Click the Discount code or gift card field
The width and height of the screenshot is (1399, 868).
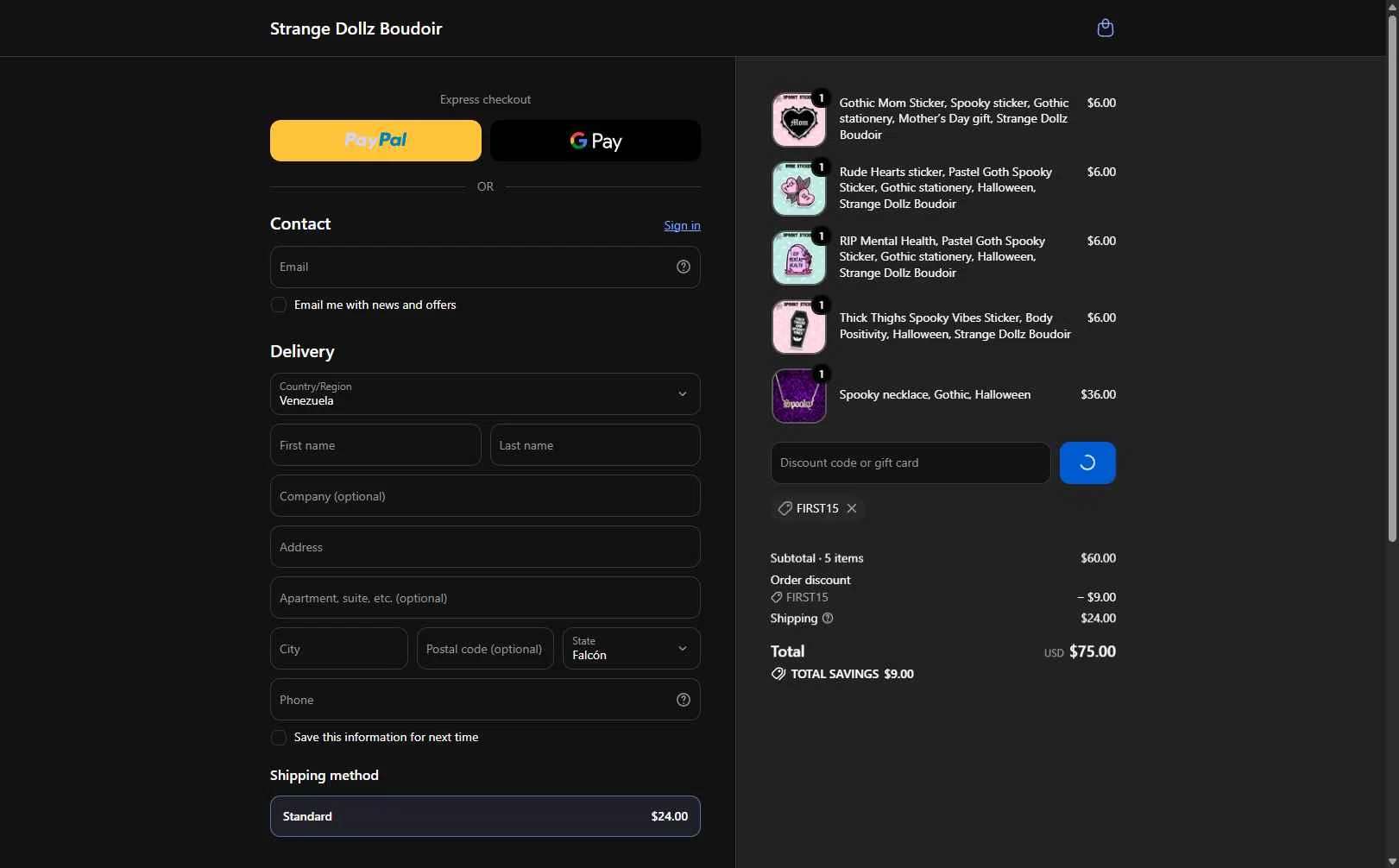coord(911,463)
